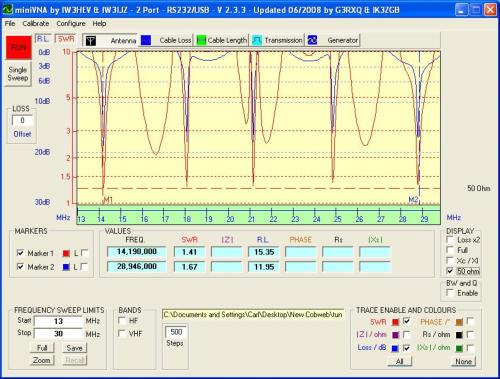Enable the Loss x2 display checkbox

[x=450, y=240]
